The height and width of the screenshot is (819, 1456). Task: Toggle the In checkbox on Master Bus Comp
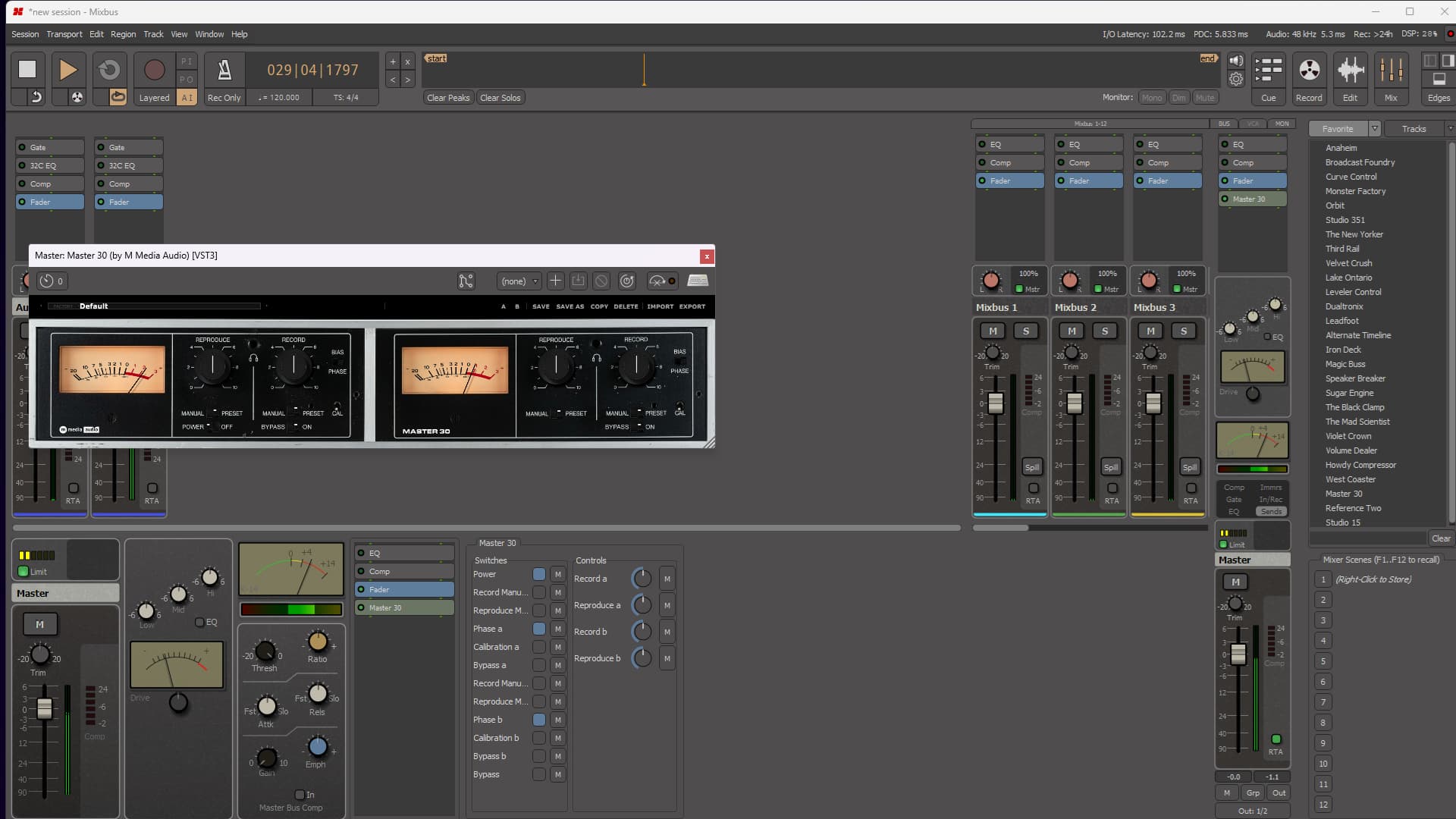coord(300,795)
